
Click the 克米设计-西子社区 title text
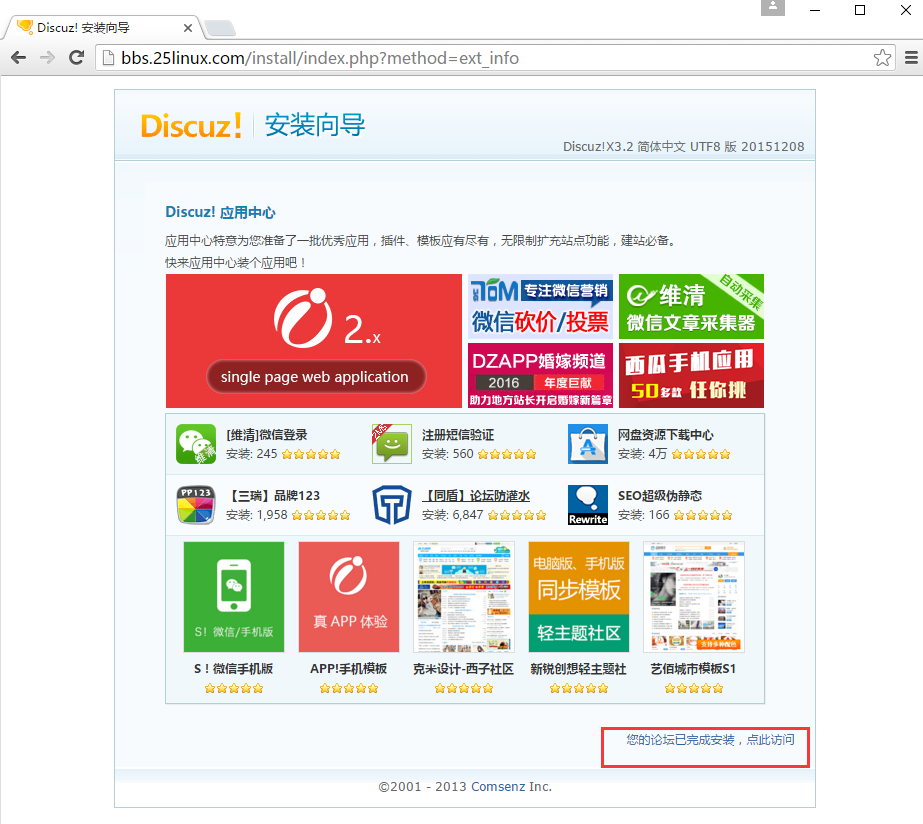coord(464,669)
